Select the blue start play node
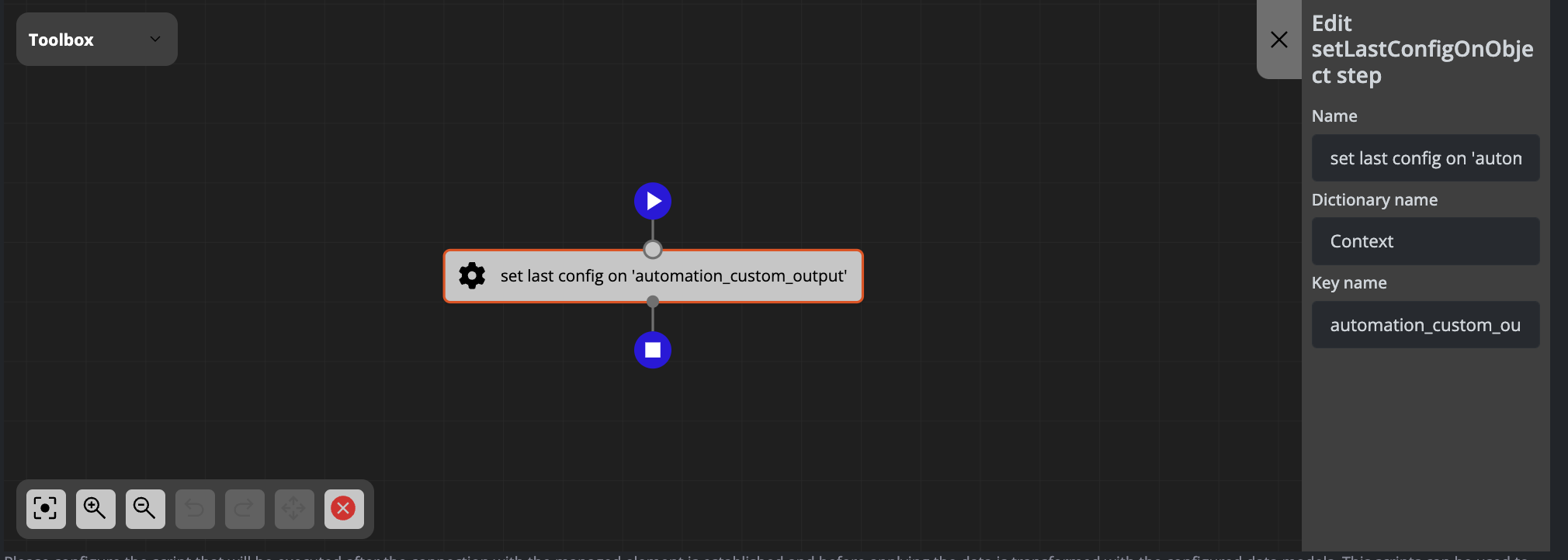Viewport: 1568px width, 560px height. pos(653,202)
